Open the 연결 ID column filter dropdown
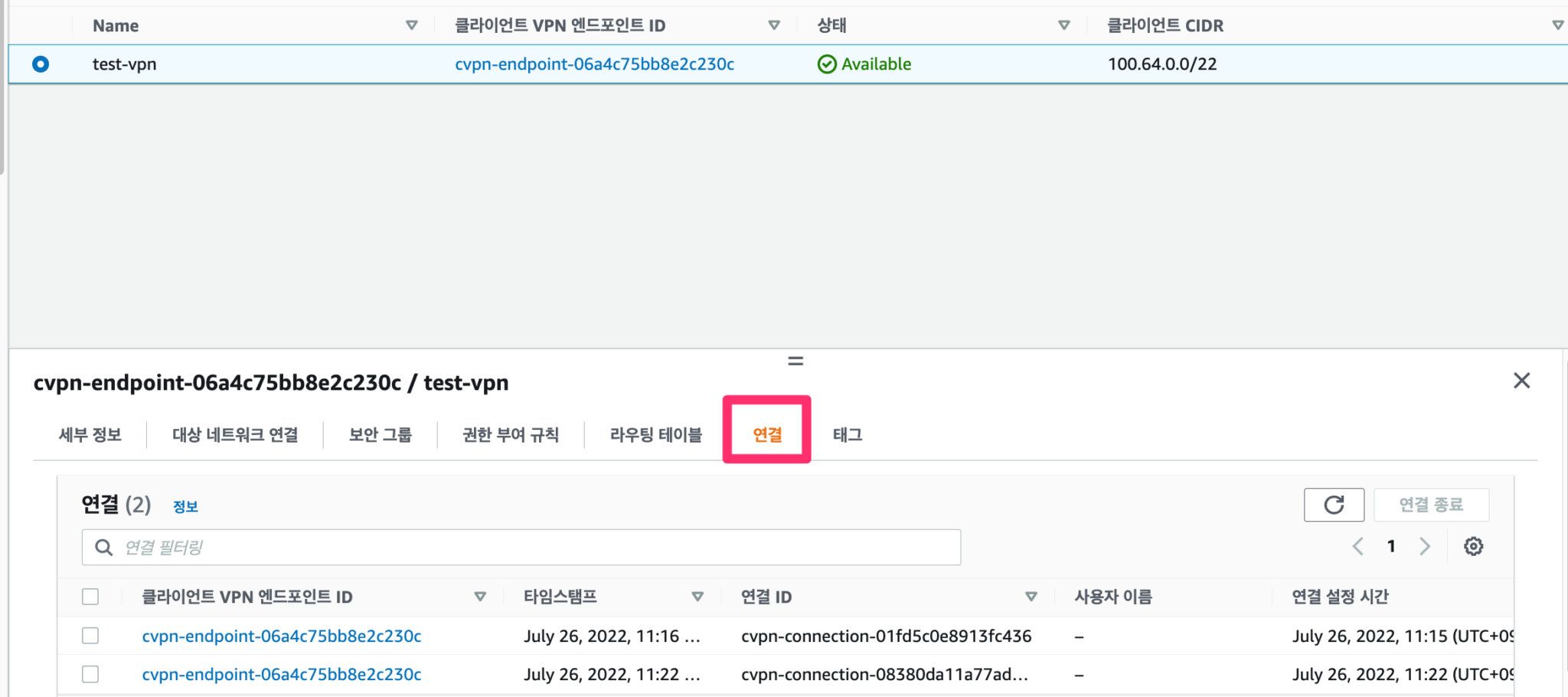Image resolution: width=1568 pixels, height=697 pixels. coord(1032,596)
